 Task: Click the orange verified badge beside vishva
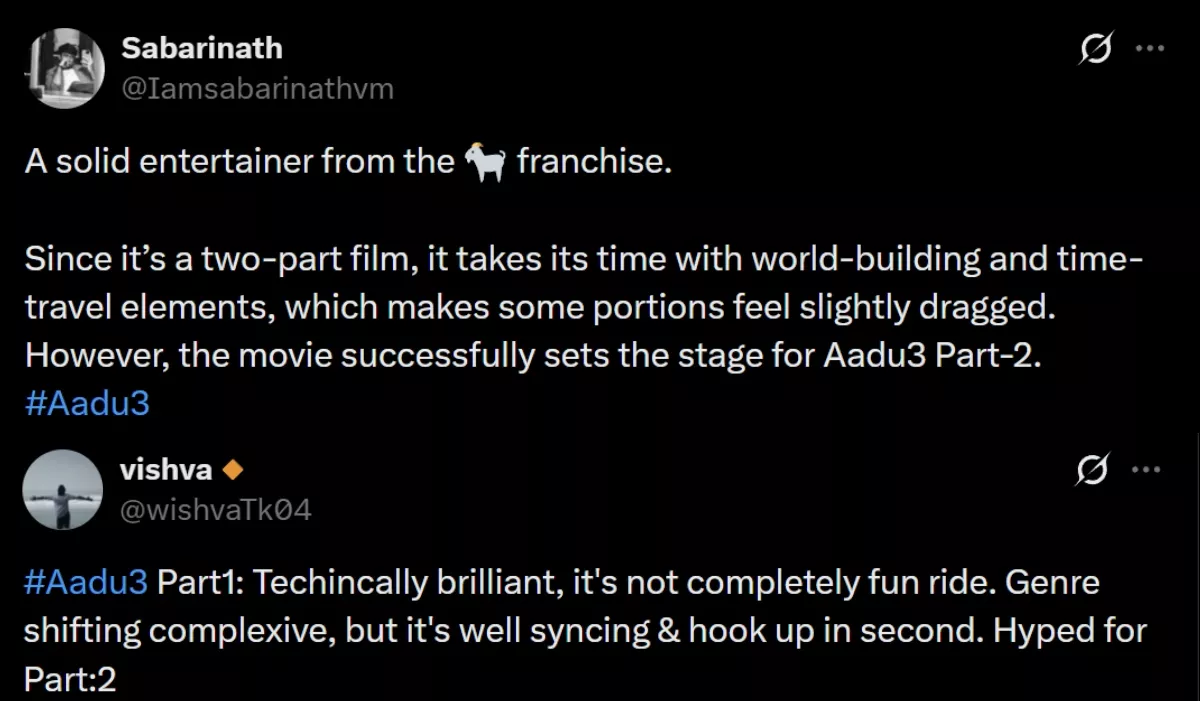[x=233, y=469]
